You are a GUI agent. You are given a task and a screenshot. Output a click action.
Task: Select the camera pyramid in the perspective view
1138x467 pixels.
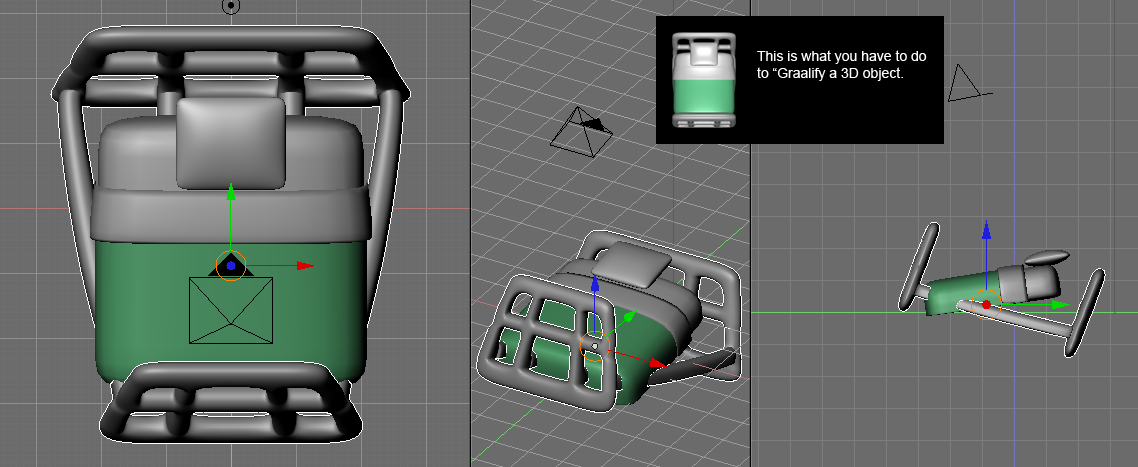580,130
